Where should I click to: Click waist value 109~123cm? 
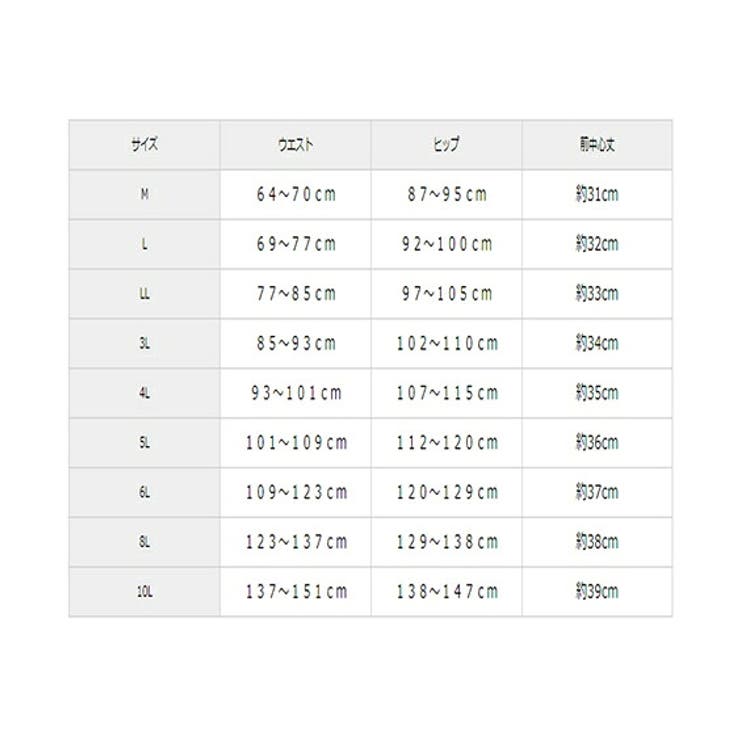pos(296,492)
